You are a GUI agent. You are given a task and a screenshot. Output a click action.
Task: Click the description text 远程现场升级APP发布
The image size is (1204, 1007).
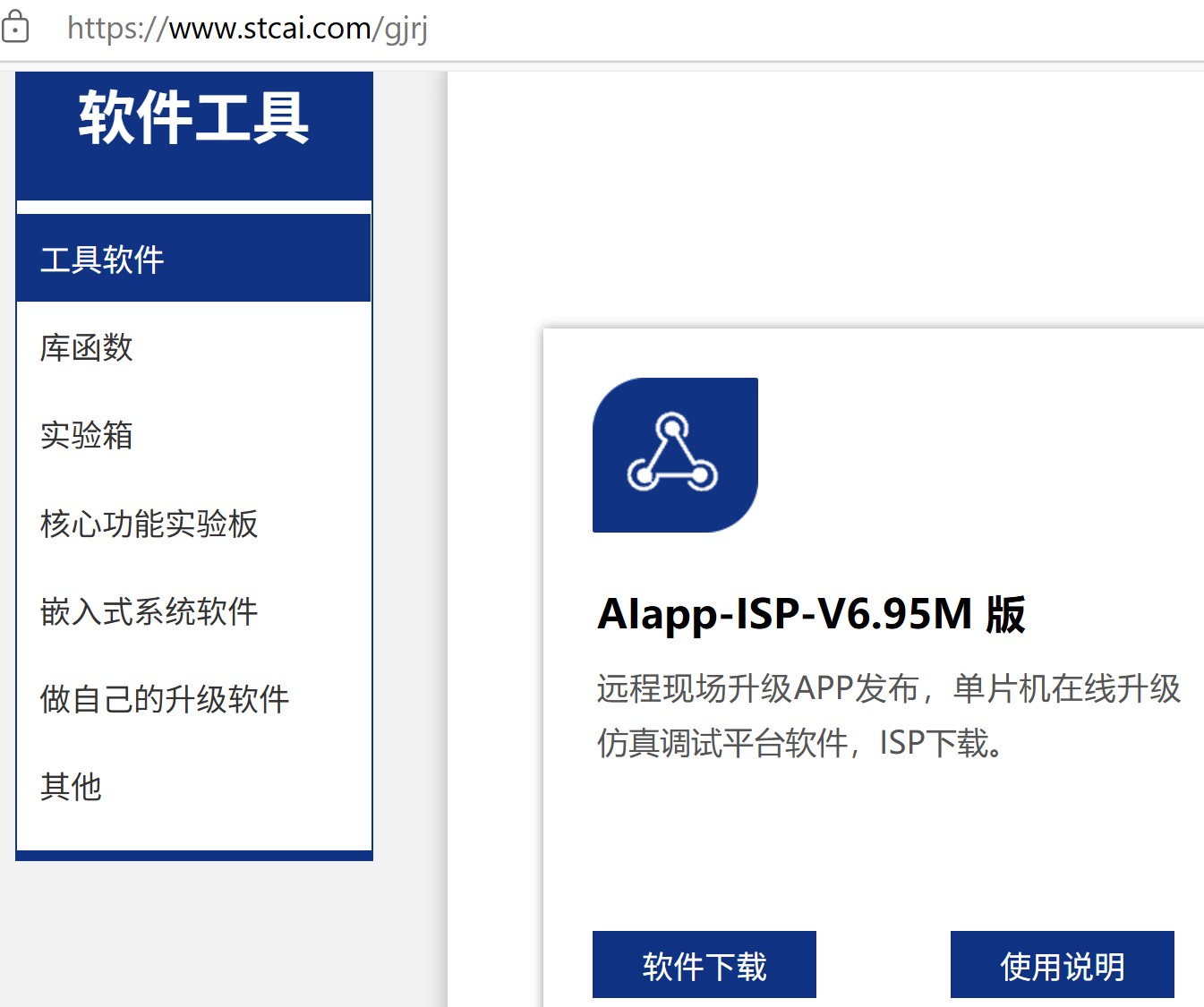pyautogui.click(x=759, y=688)
